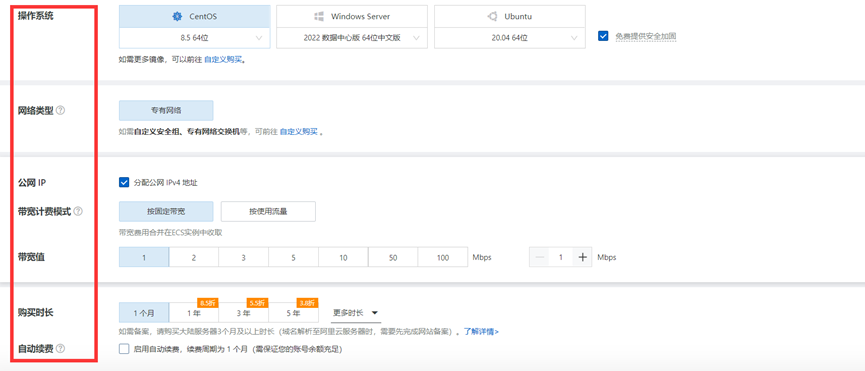
Task: Choose bandwidth value 5 Mbps
Action: pos(293,257)
